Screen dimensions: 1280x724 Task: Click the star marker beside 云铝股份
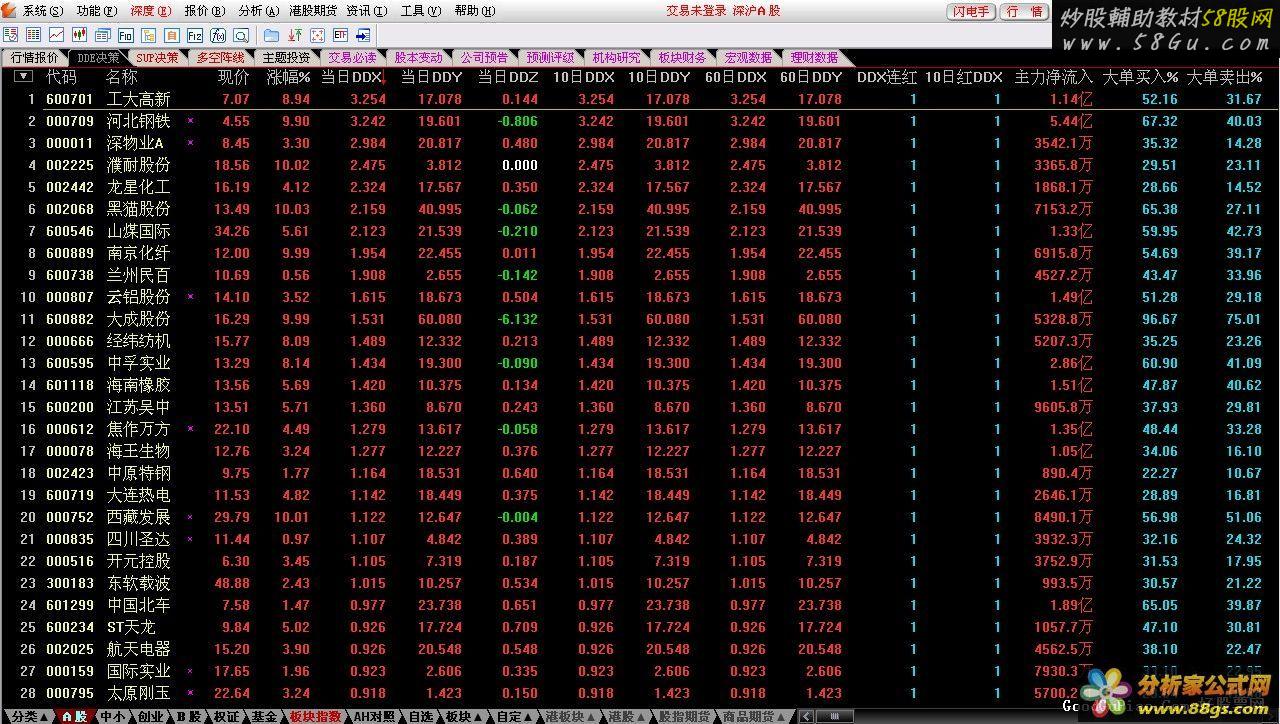(190, 297)
